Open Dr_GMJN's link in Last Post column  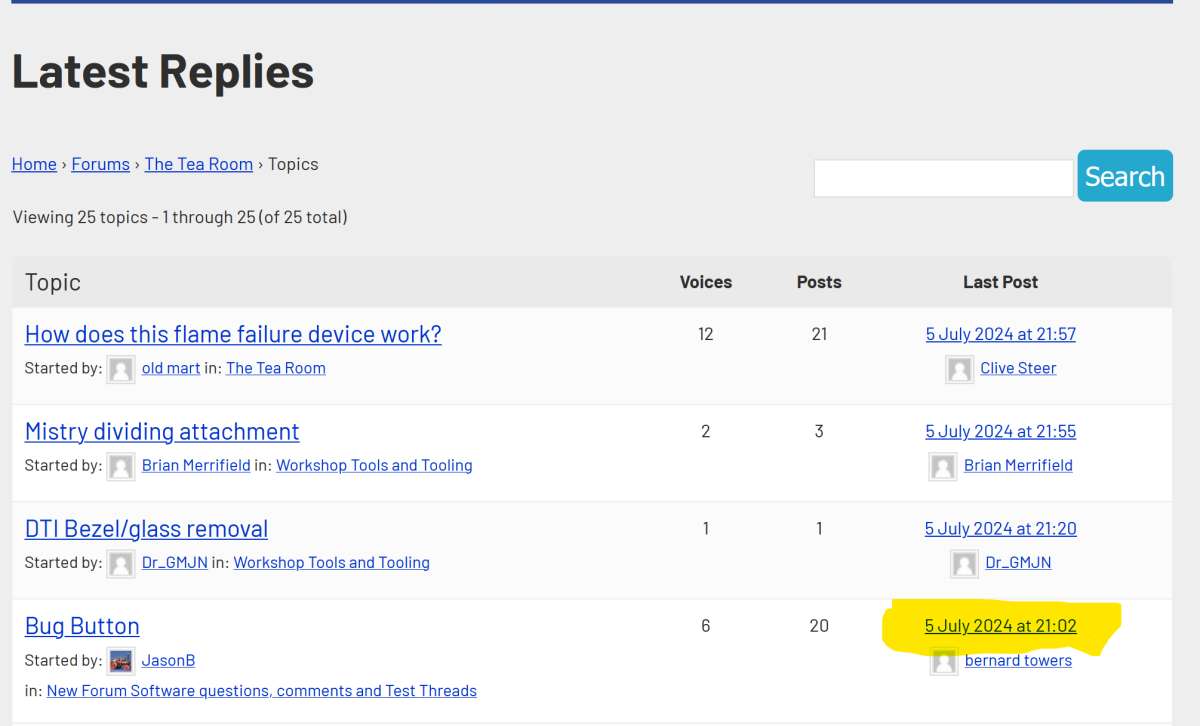1018,562
